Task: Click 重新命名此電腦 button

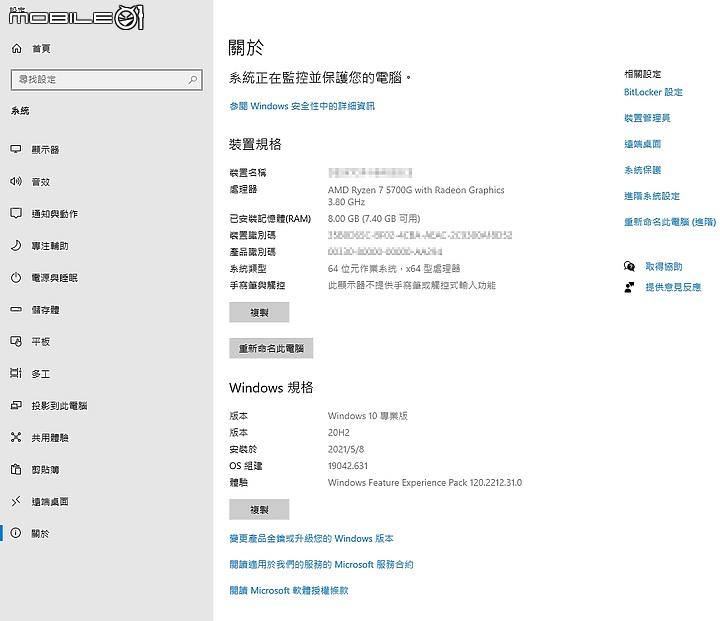Action: pyautogui.click(x=271, y=348)
